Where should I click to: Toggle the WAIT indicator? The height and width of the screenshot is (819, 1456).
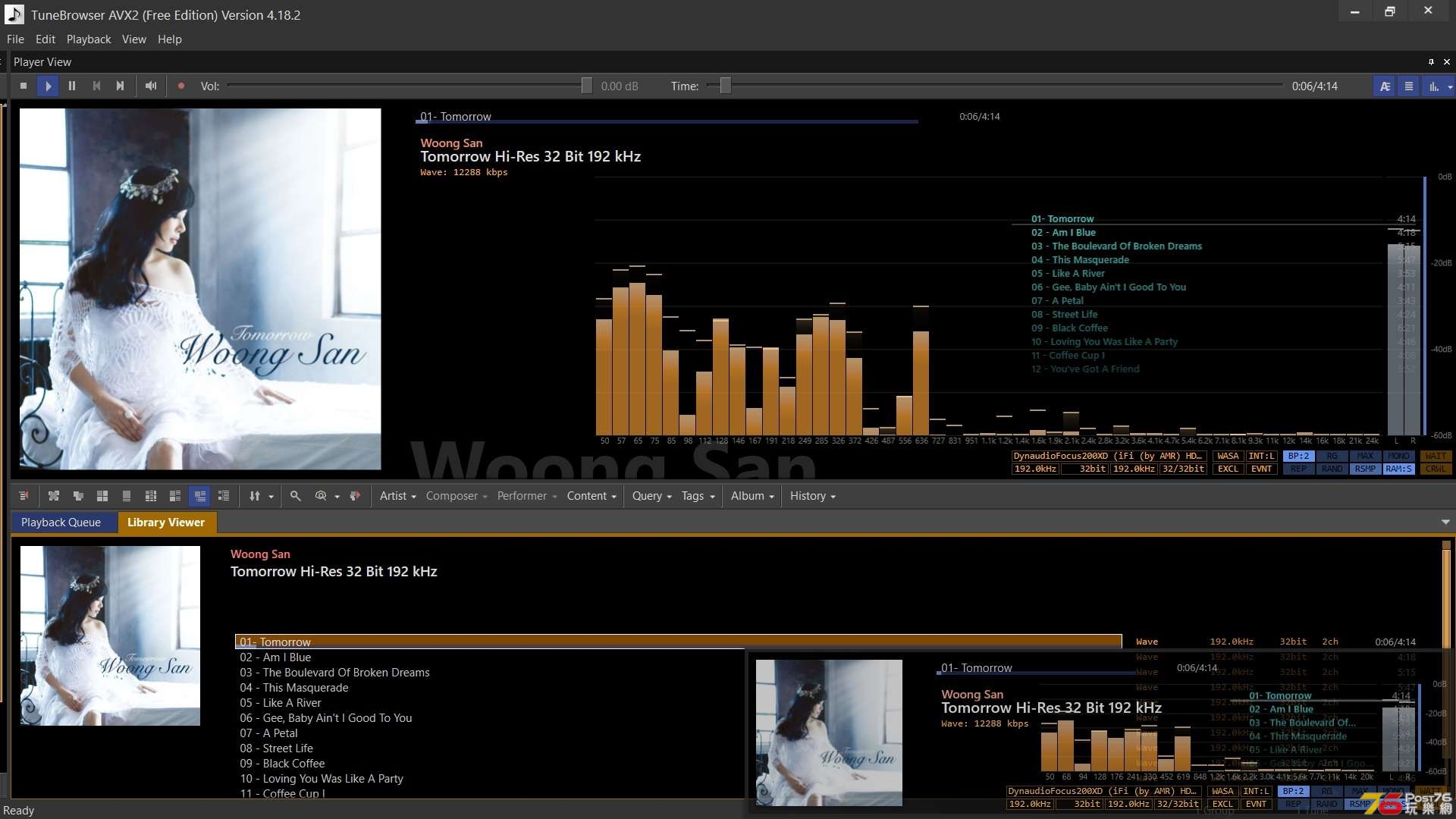1436,457
